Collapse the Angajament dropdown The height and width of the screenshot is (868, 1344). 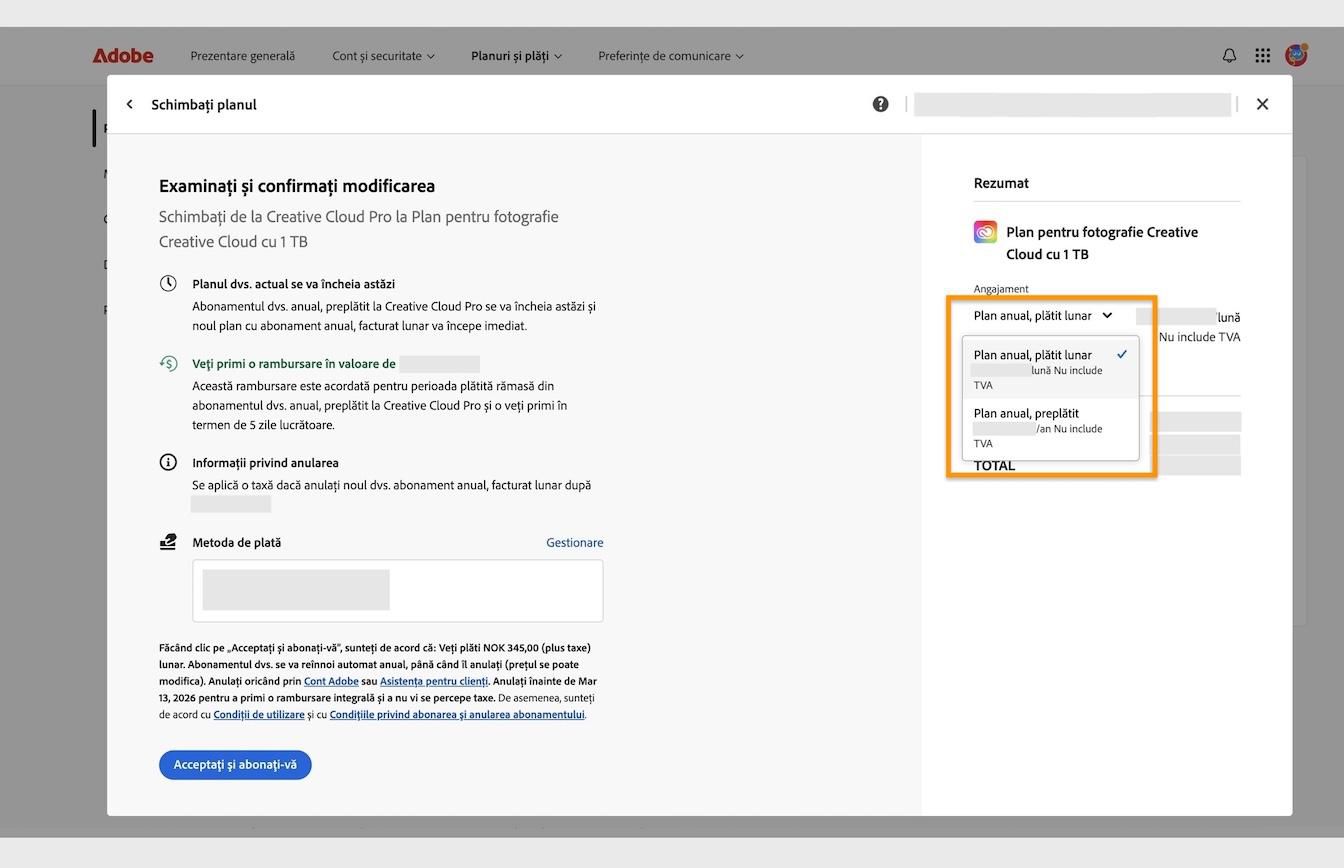(x=1043, y=316)
